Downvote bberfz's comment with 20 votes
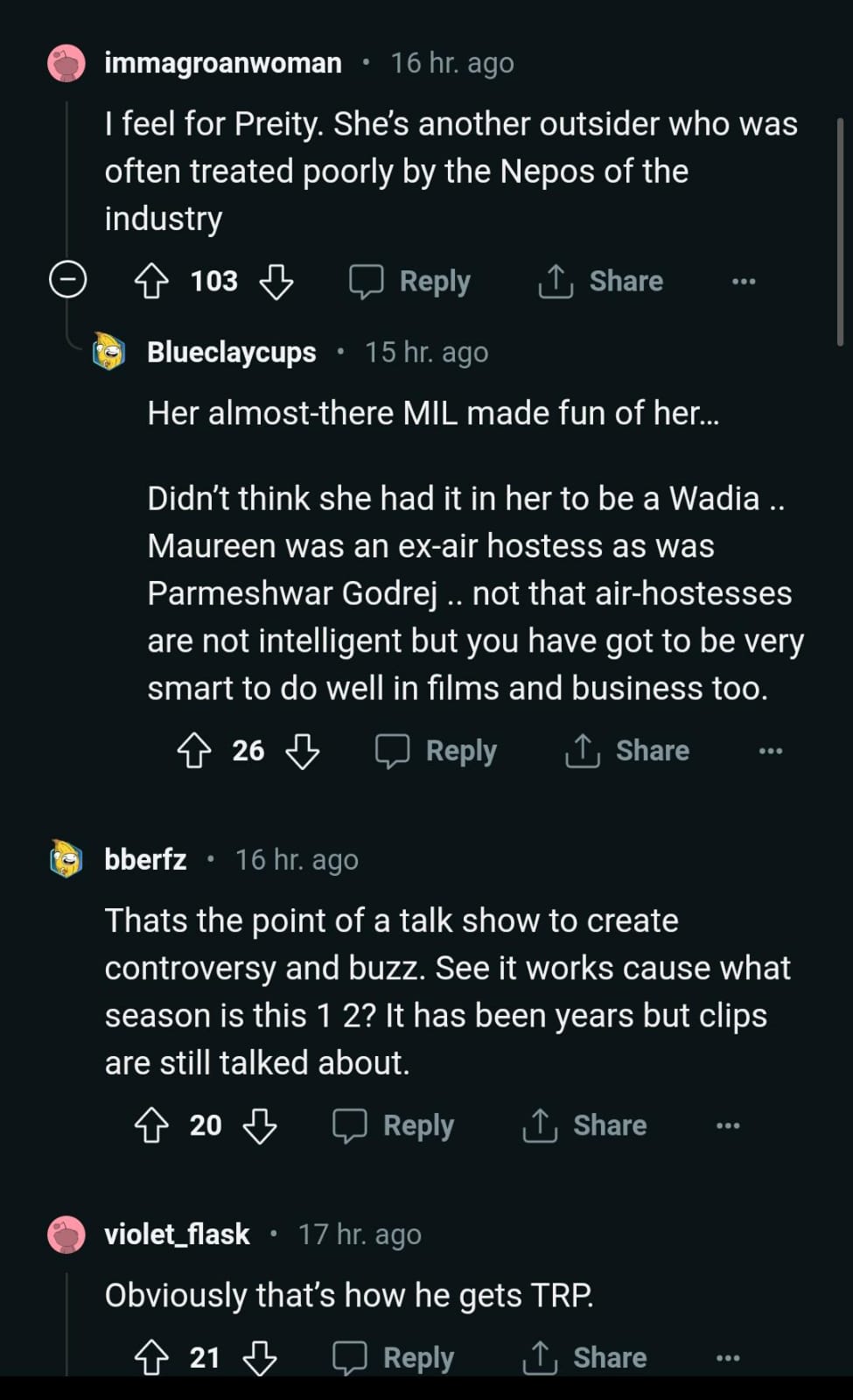The height and width of the screenshot is (1400, 853). click(x=260, y=1125)
